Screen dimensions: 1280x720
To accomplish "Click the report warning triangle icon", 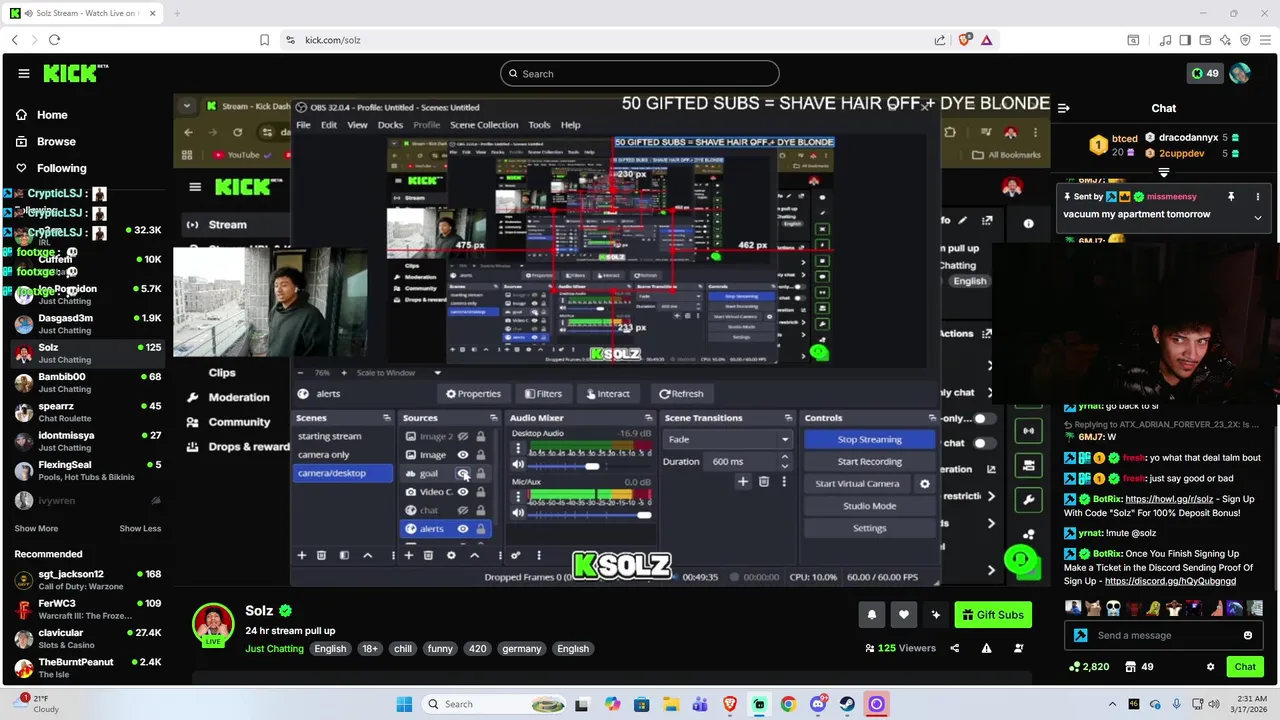I will click(x=986, y=648).
